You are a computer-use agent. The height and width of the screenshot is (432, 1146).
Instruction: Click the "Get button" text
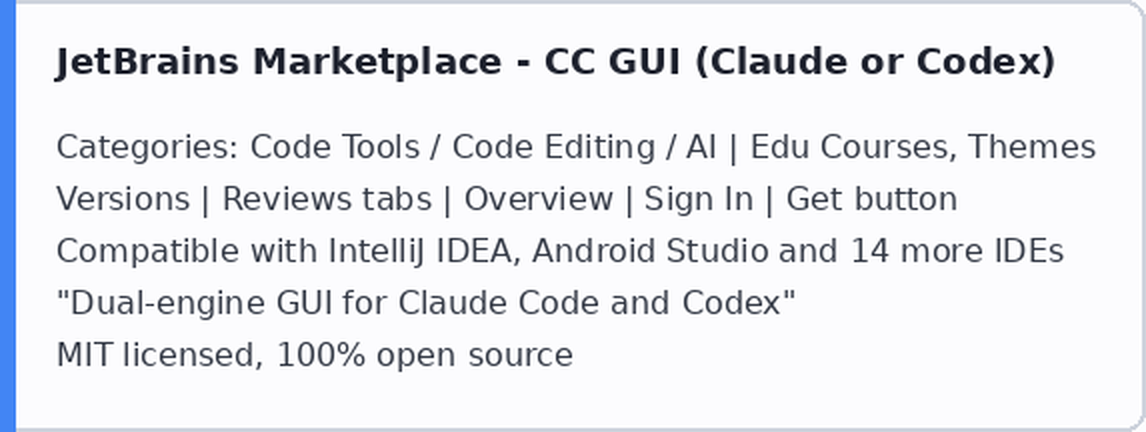pyautogui.click(x=871, y=200)
